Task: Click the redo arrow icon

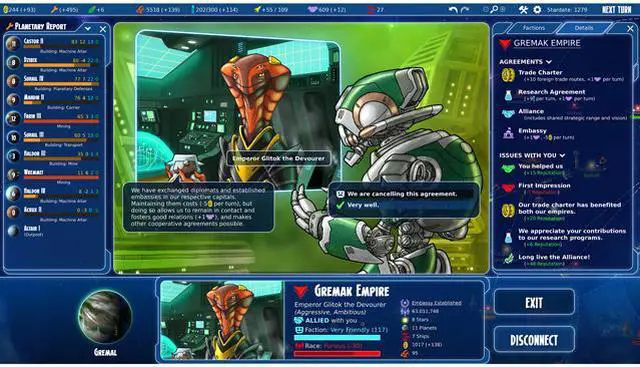Action: [x=465, y=9]
